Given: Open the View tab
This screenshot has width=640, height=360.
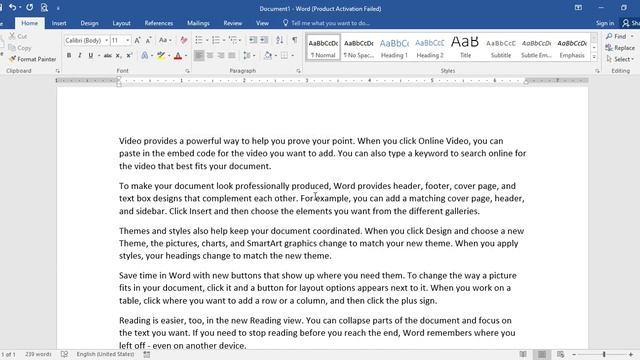Looking at the screenshot, I should point(262,23).
